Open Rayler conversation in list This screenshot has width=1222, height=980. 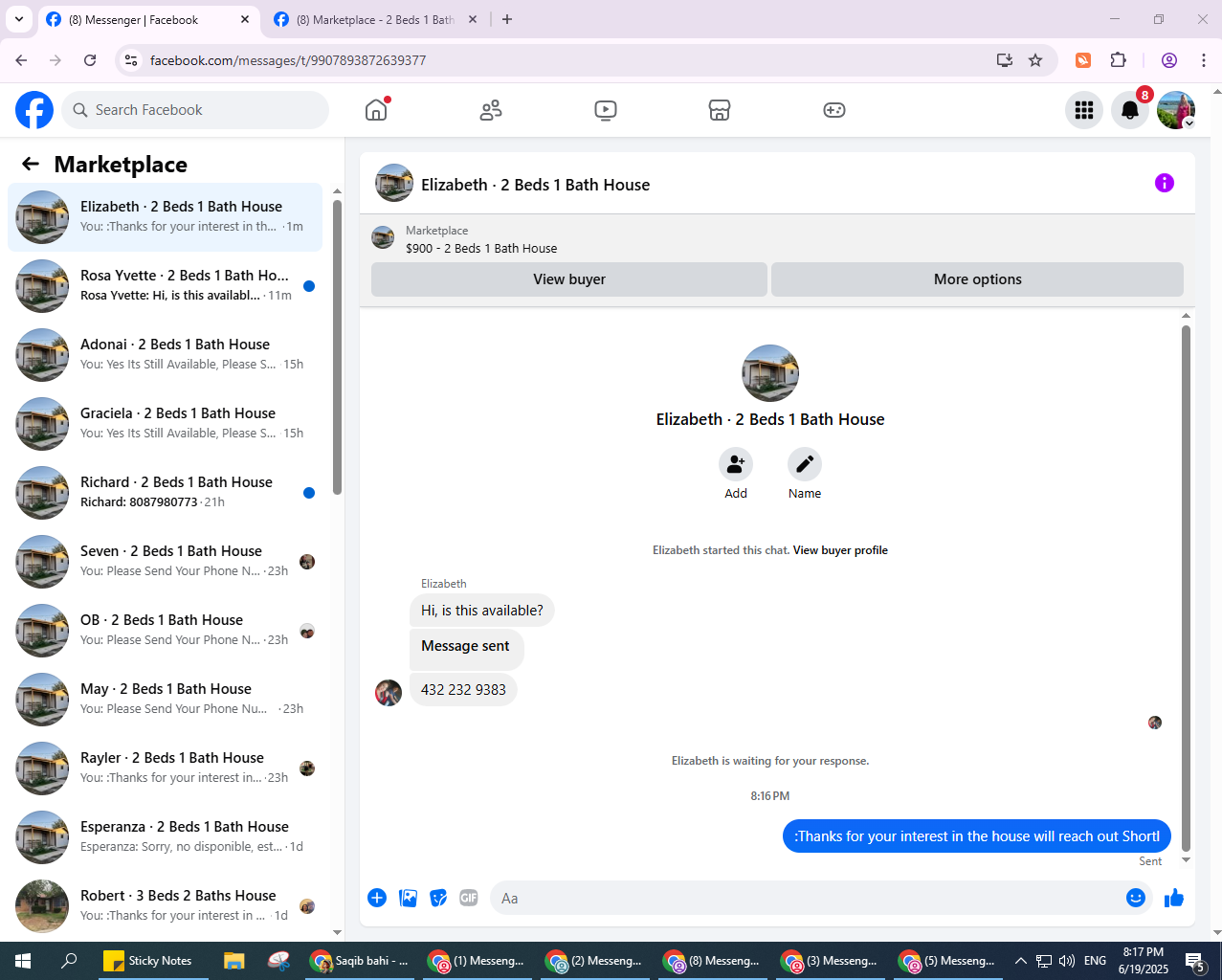[x=166, y=768]
